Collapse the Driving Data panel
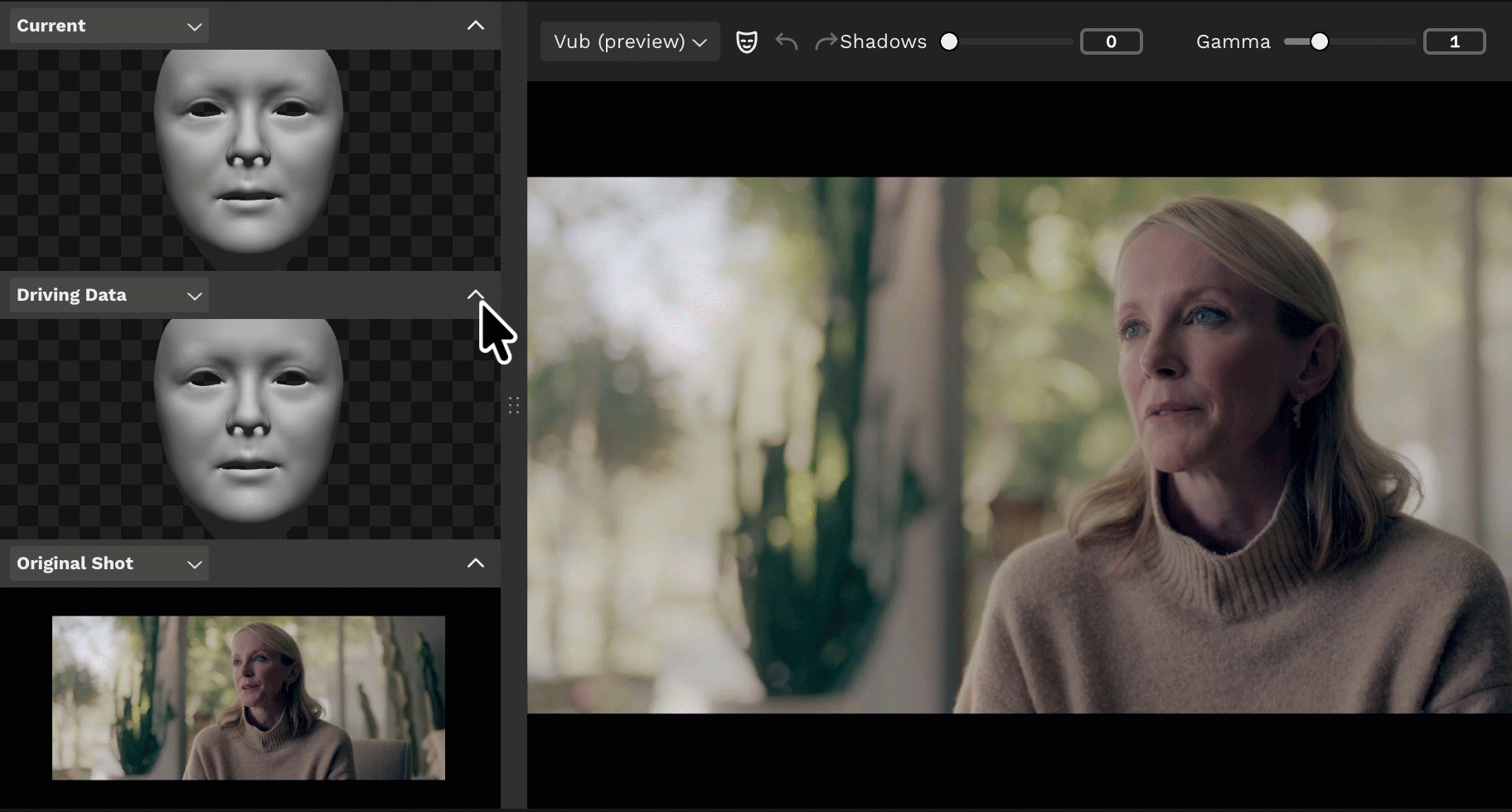The height and width of the screenshot is (812, 1512). [476, 295]
